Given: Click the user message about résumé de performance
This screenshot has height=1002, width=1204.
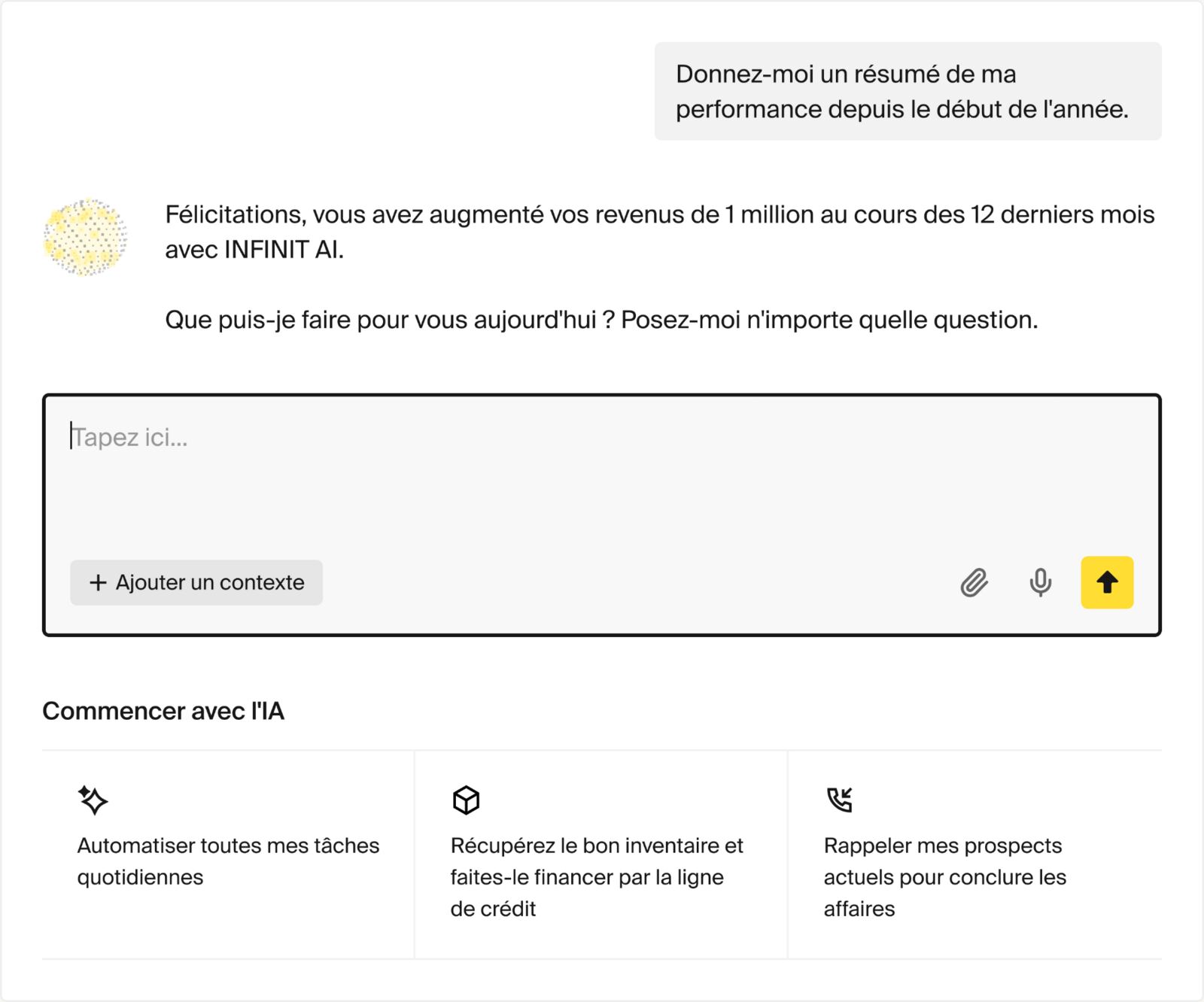Looking at the screenshot, I should point(901,92).
